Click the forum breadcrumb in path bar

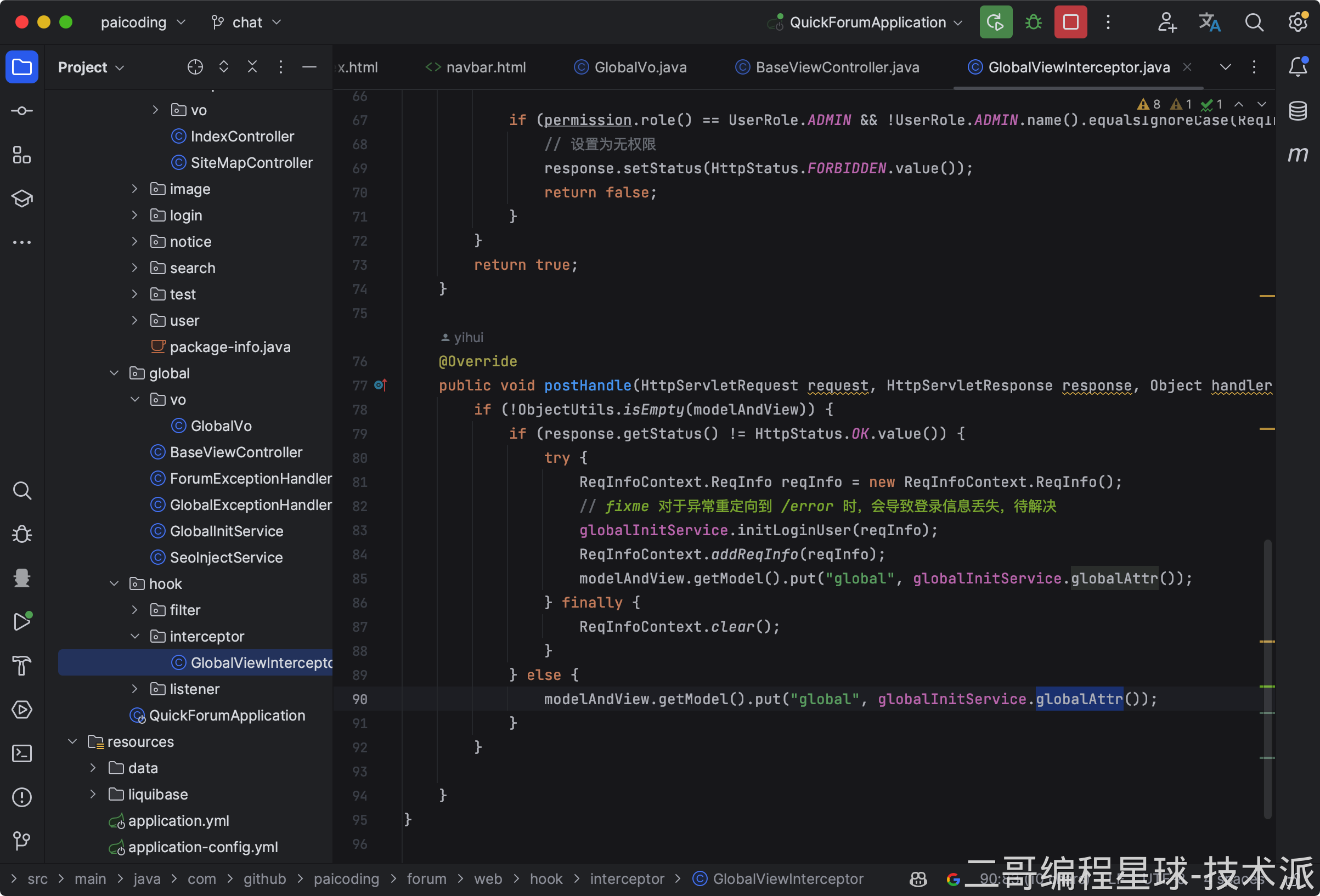point(426,879)
